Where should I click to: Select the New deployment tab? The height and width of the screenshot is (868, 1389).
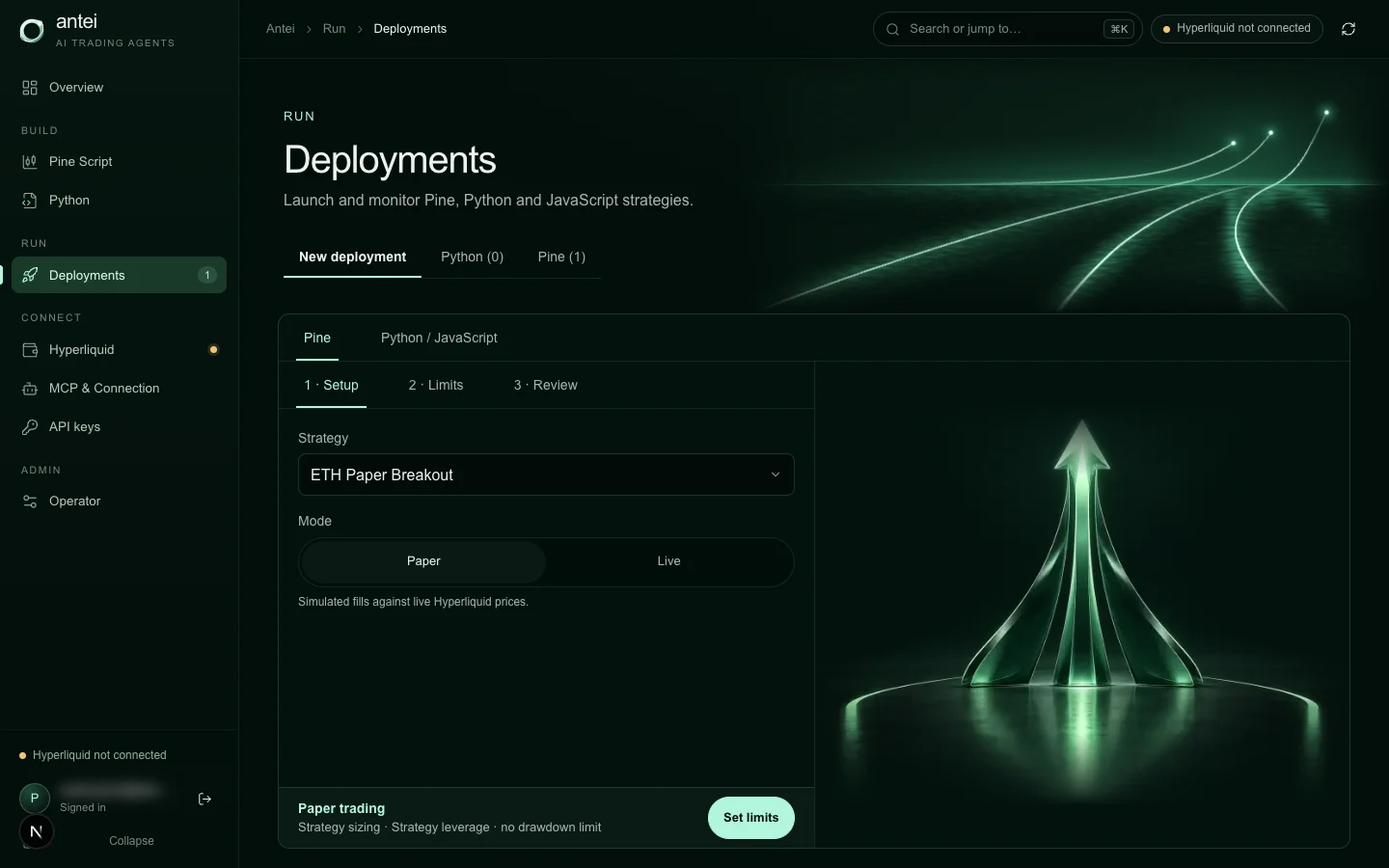tap(352, 257)
